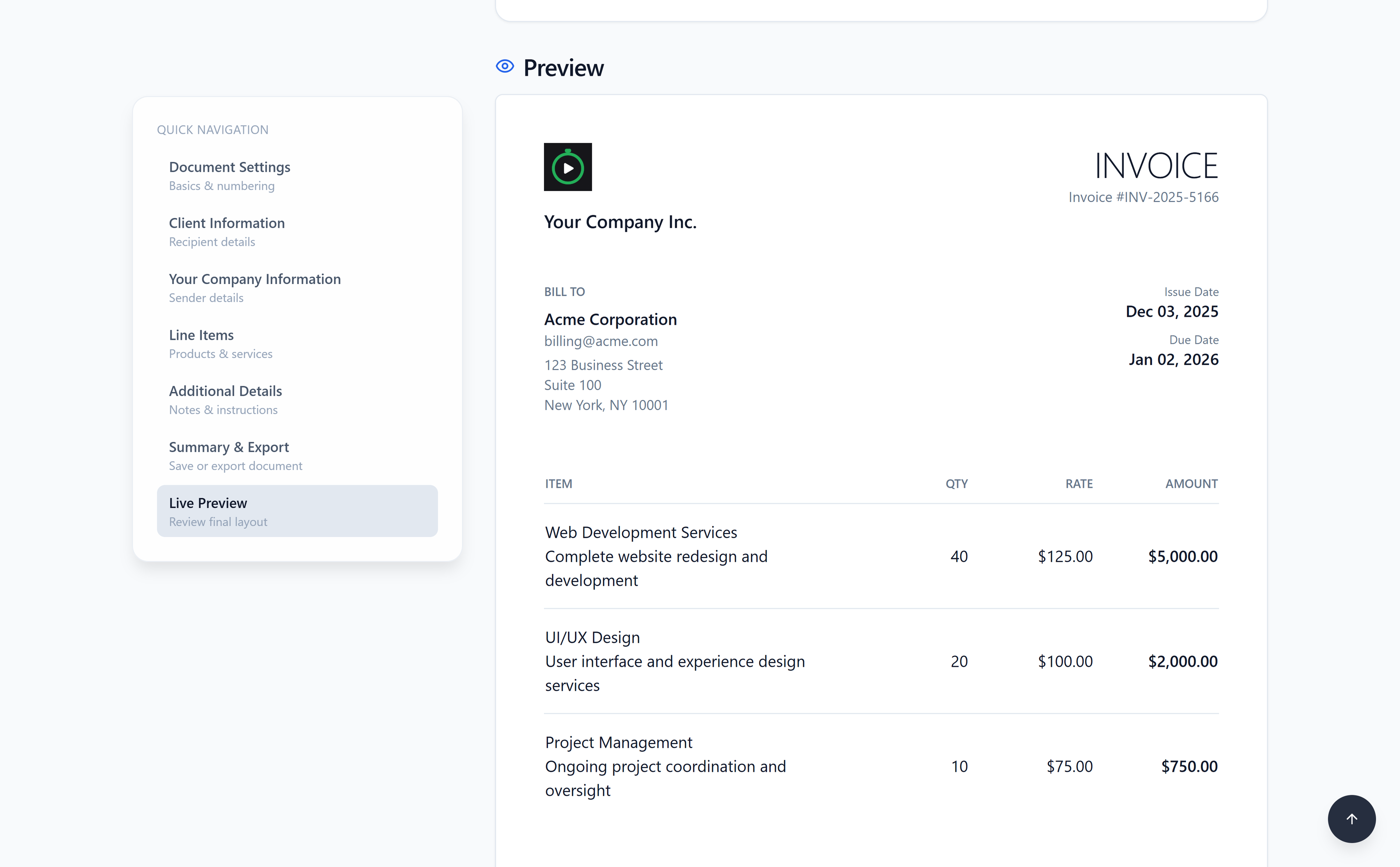Click the Project Management line item
The width and height of the screenshot is (1400, 867).
(x=618, y=742)
